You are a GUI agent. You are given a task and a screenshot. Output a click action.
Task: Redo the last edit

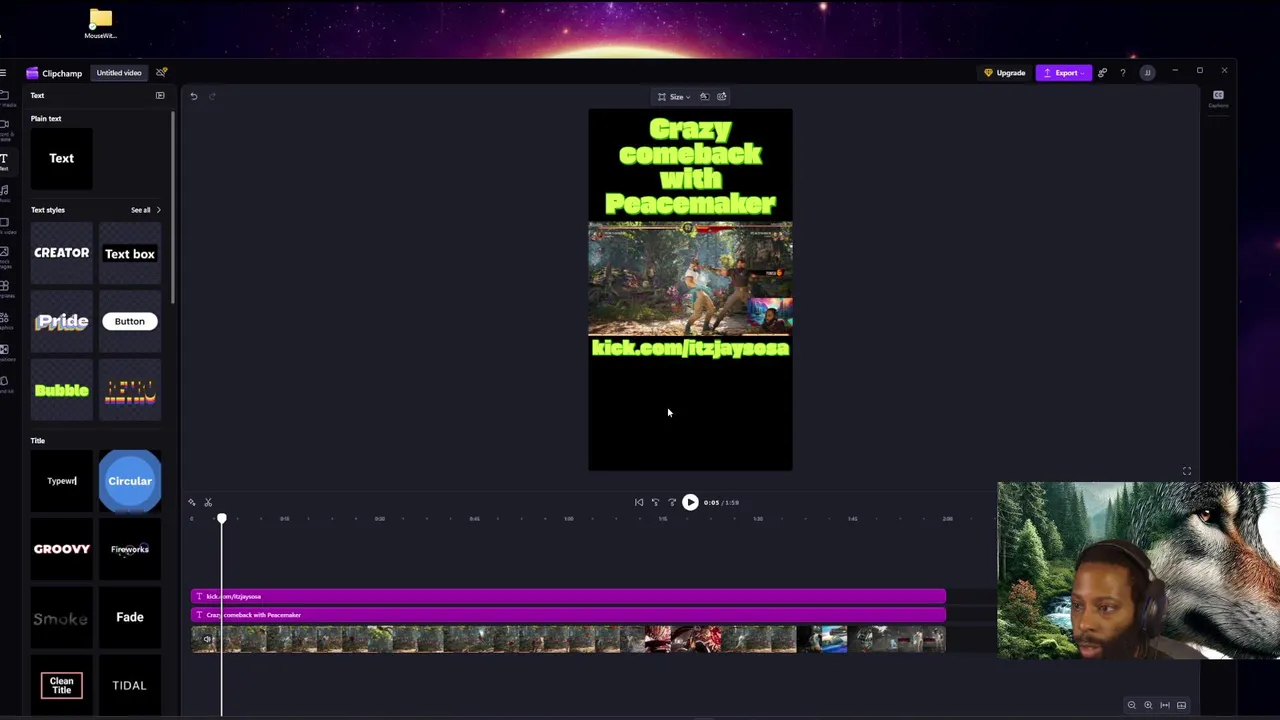212,96
